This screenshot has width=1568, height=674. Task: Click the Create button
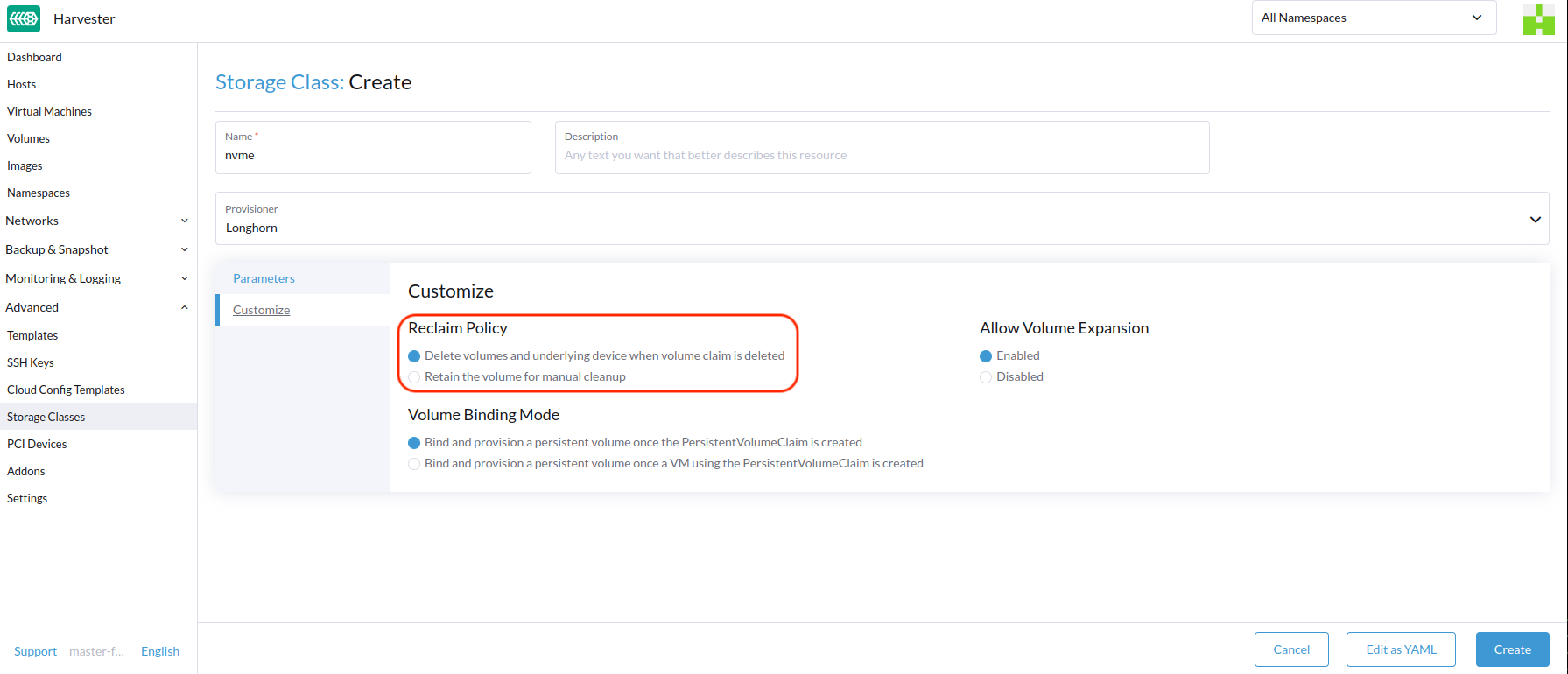pyautogui.click(x=1512, y=649)
